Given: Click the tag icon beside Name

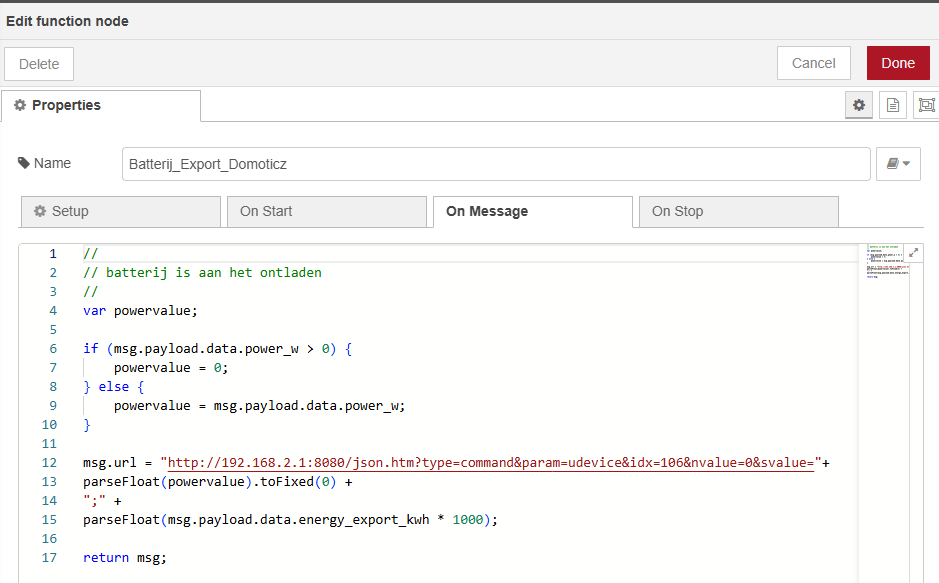Looking at the screenshot, I should tap(24, 163).
